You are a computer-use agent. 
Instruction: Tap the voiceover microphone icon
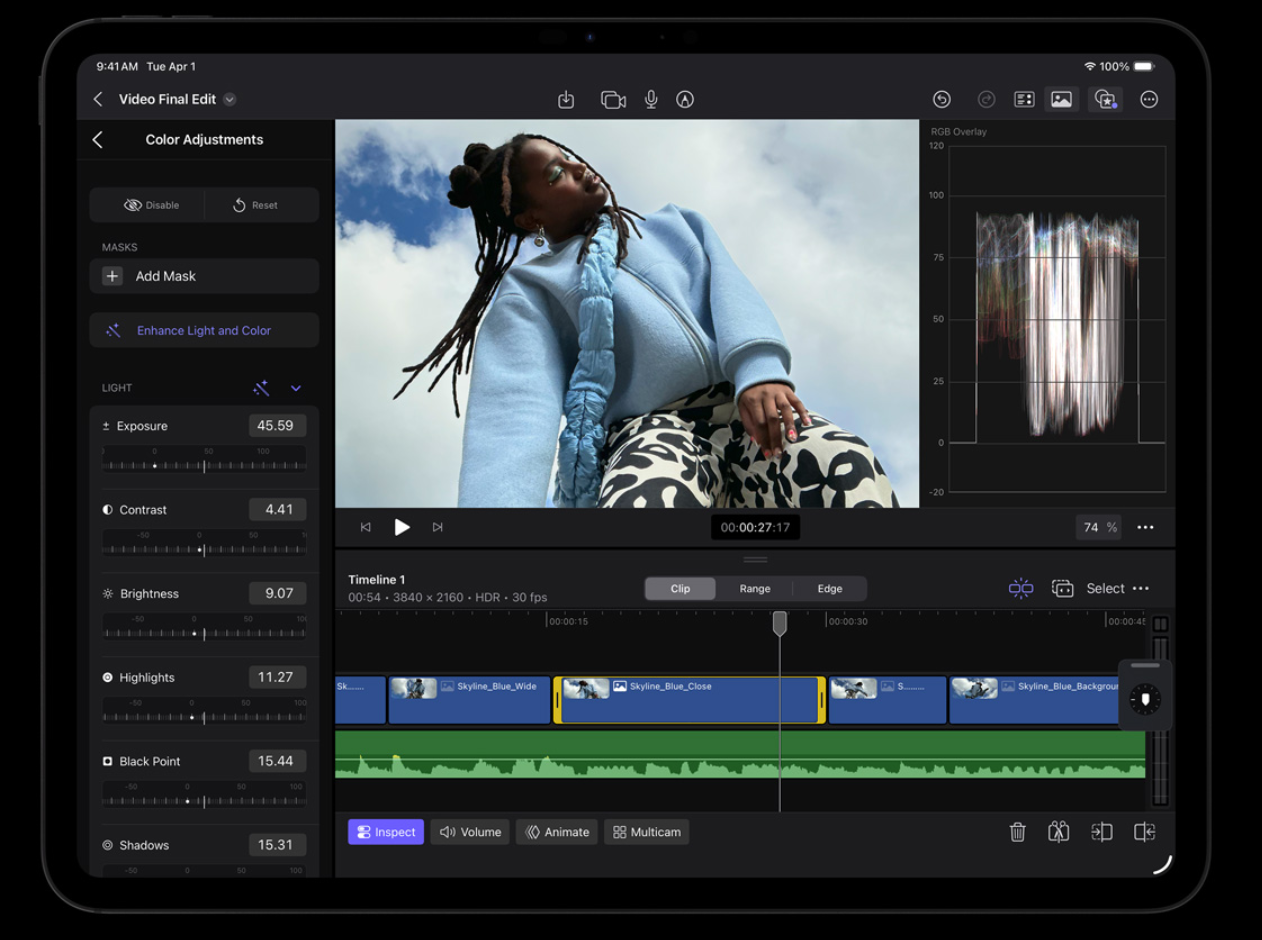(651, 99)
